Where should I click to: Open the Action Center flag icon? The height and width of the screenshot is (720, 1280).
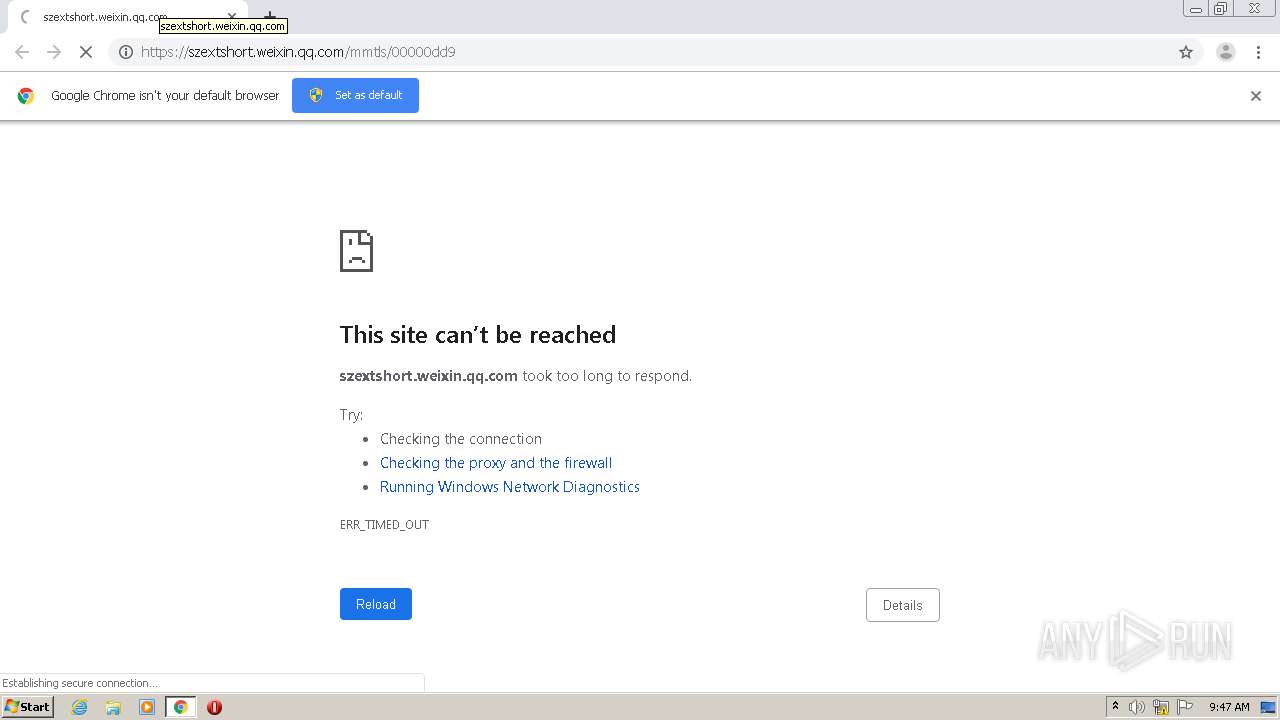coord(1185,707)
